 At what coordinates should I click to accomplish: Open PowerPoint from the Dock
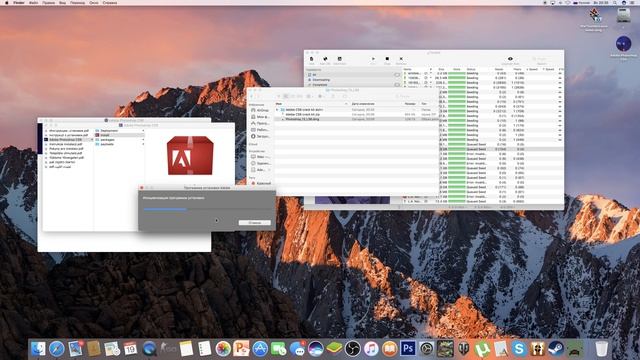pos(241,349)
